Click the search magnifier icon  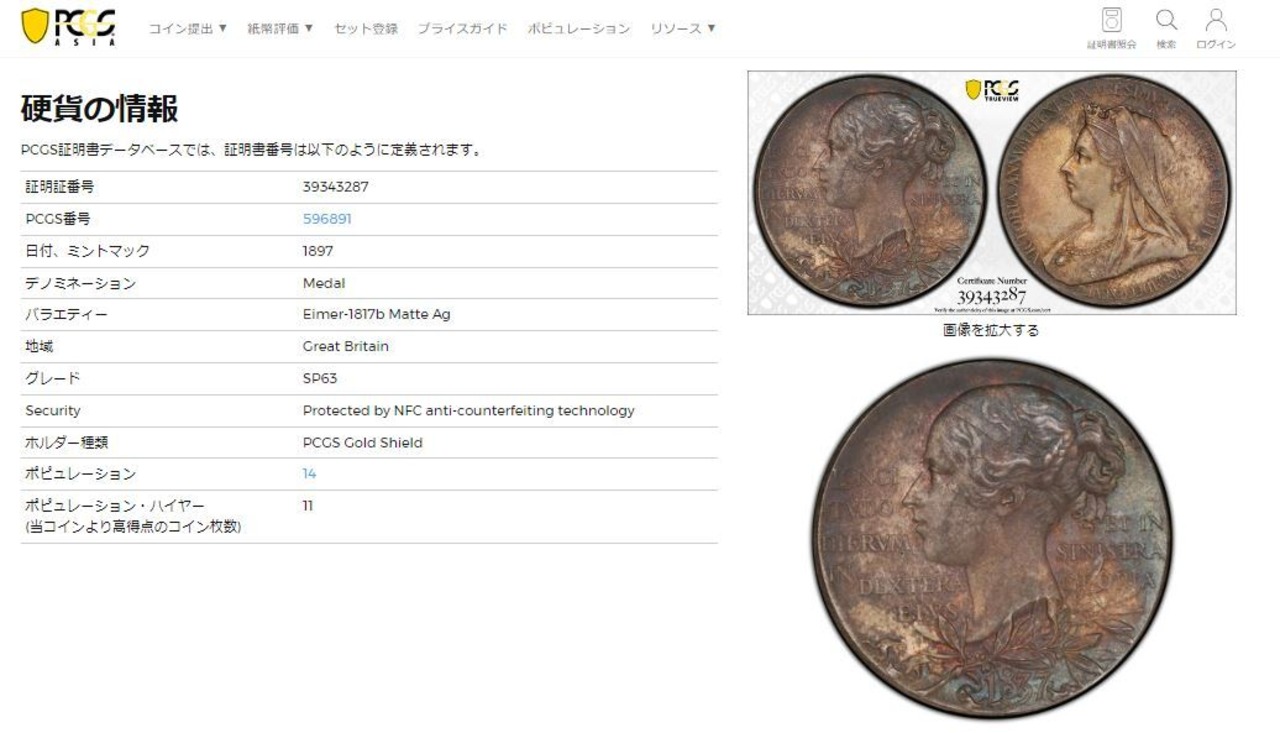[1166, 20]
